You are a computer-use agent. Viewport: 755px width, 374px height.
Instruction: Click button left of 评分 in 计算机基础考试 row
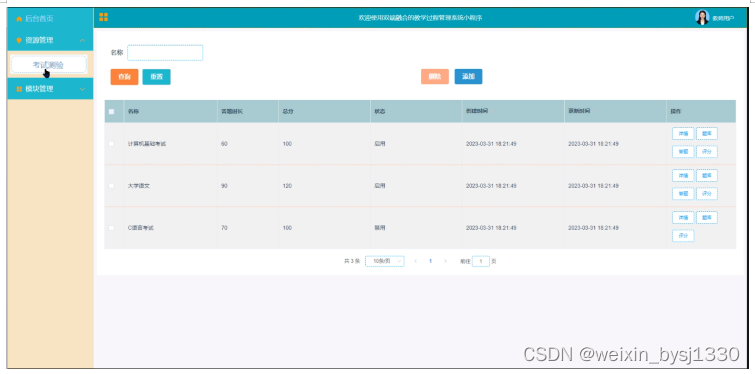pos(683,152)
